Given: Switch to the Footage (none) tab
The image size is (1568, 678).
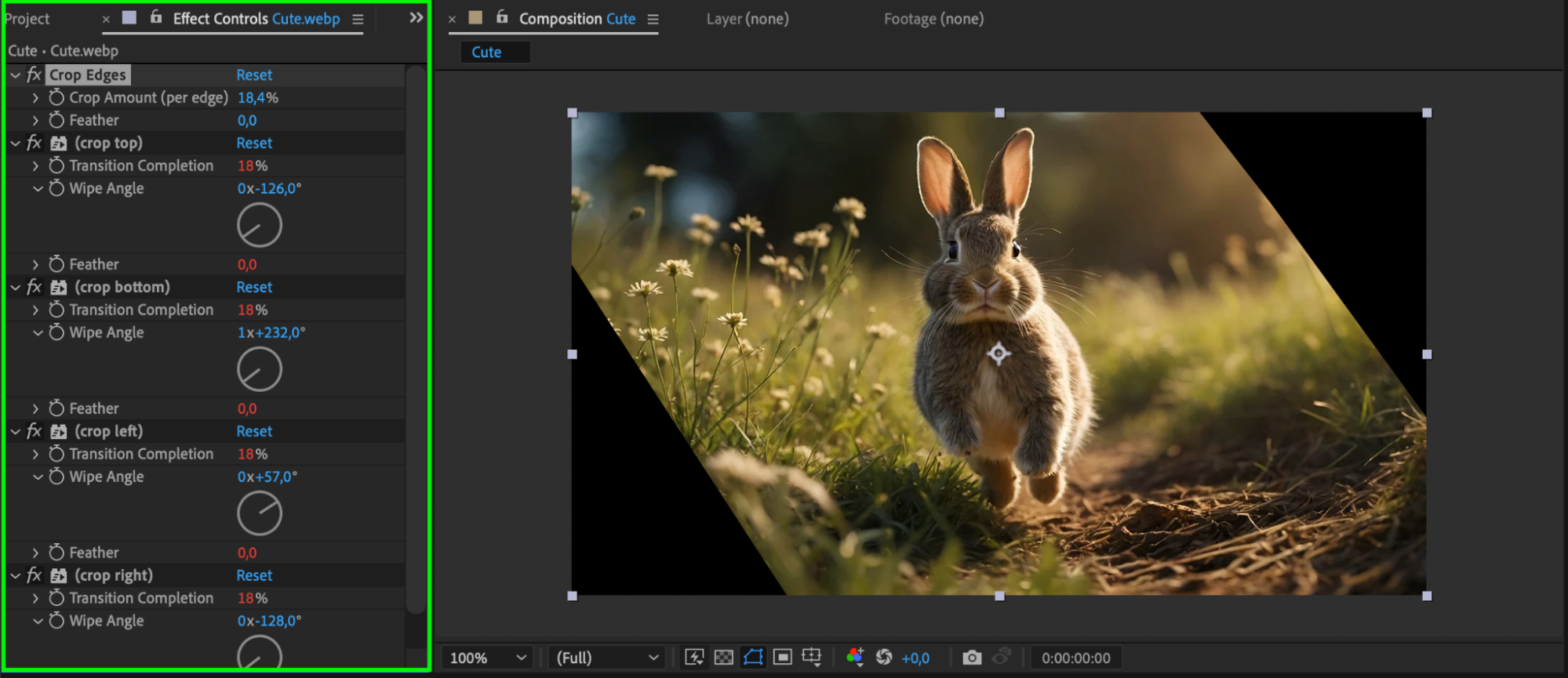Looking at the screenshot, I should (933, 19).
